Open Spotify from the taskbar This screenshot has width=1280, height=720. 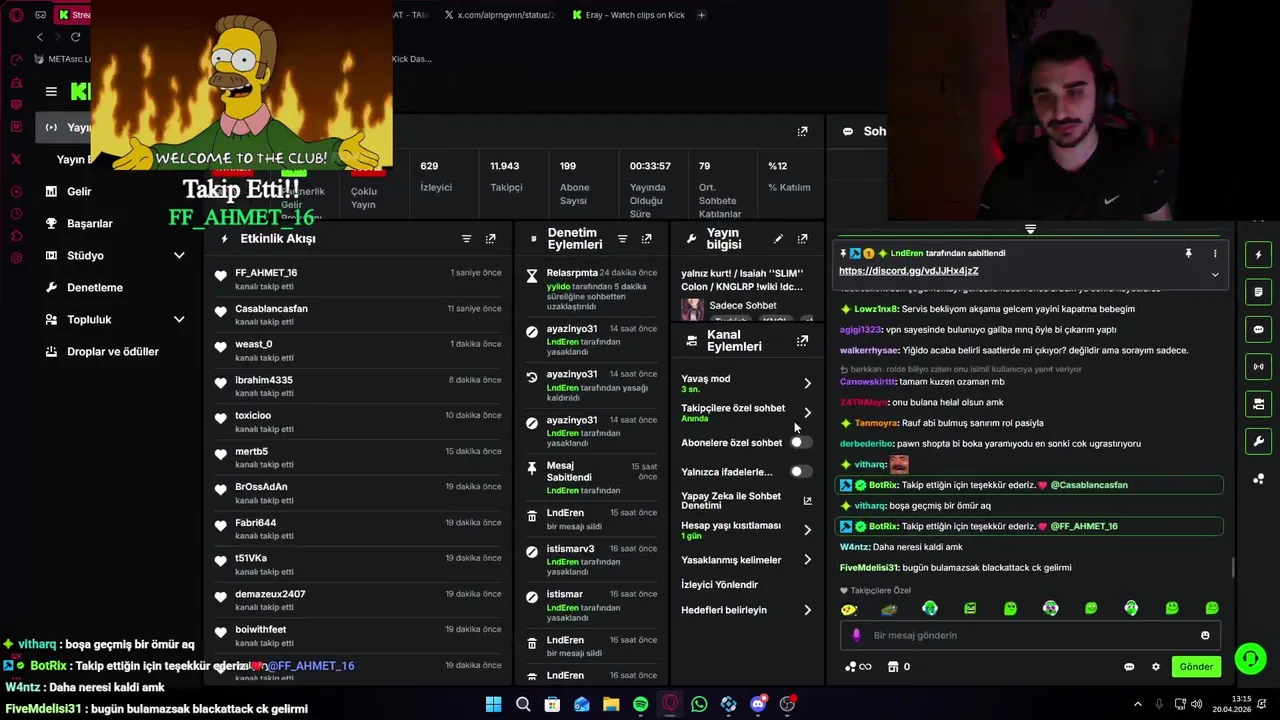[640, 704]
